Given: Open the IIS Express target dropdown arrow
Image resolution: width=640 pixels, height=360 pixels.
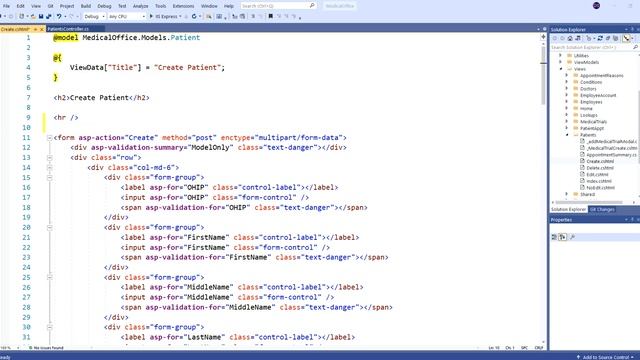Looking at the screenshot, I should 180,16.
